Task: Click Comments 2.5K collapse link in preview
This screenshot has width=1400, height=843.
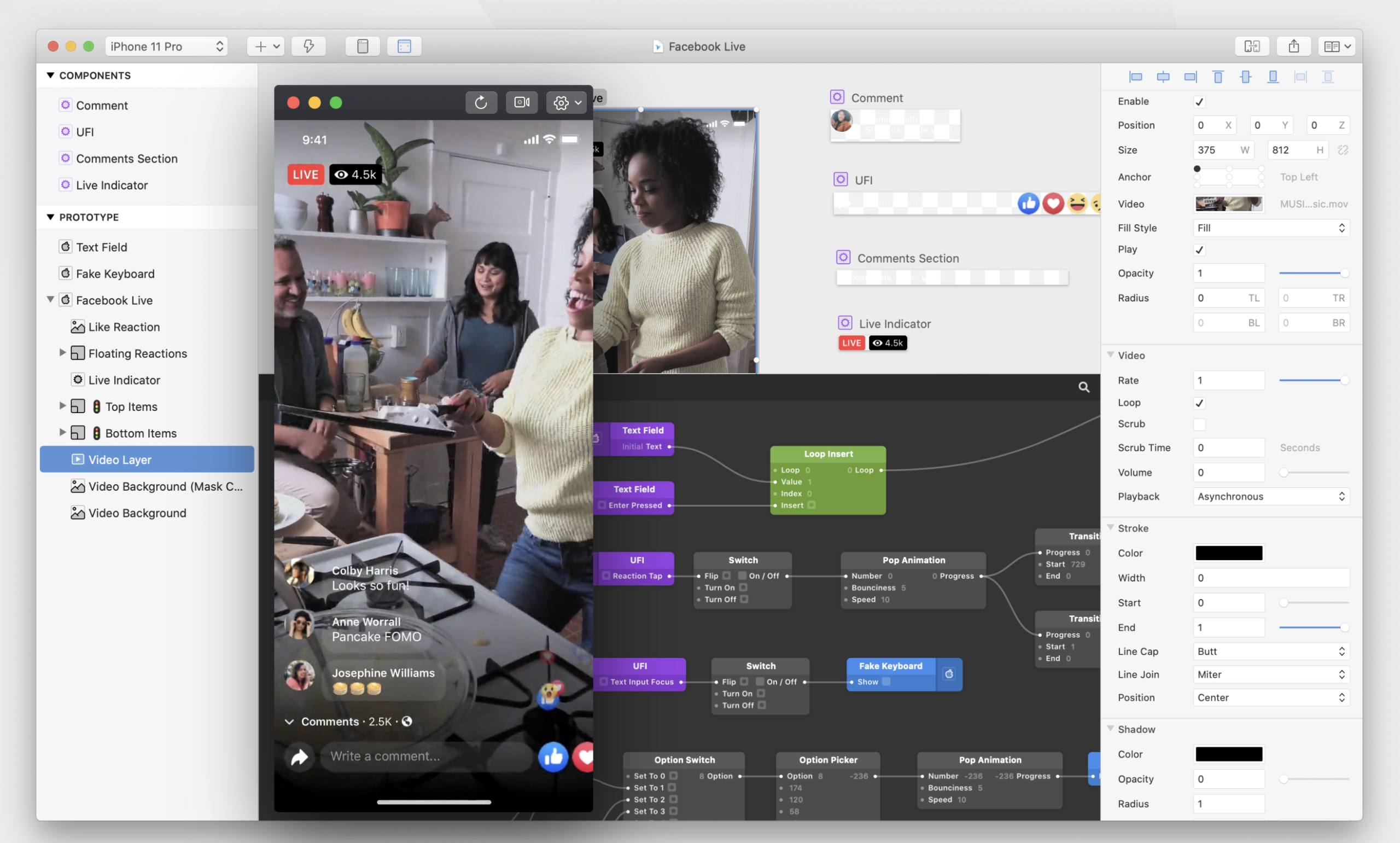Action: click(x=348, y=722)
